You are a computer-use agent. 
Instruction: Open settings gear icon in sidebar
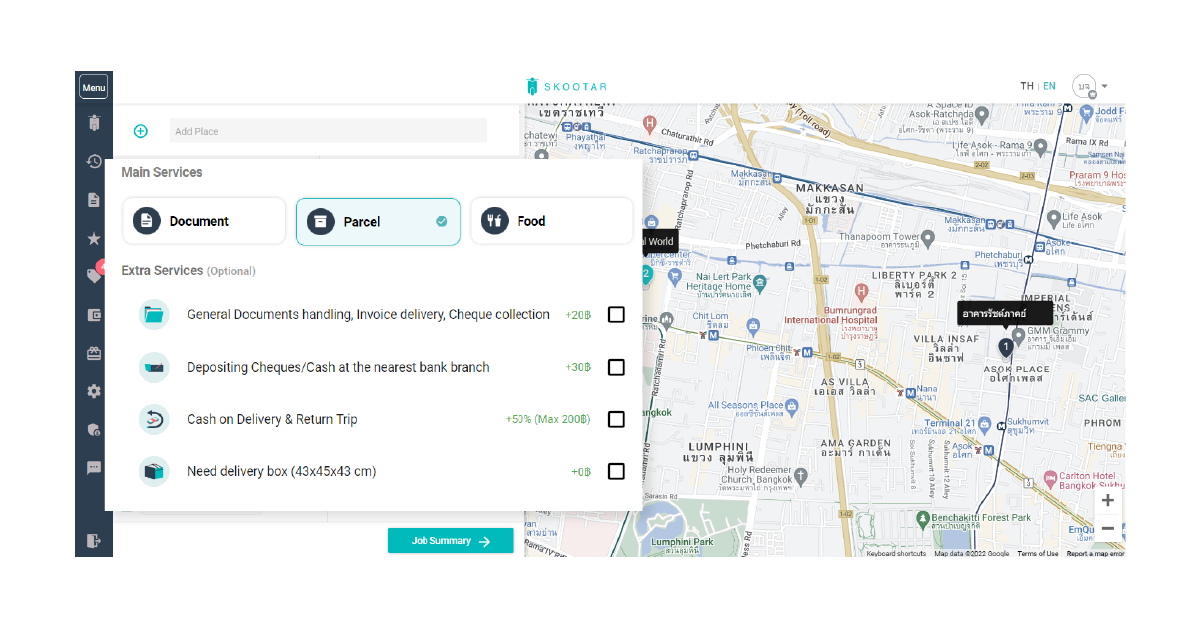pyautogui.click(x=94, y=391)
